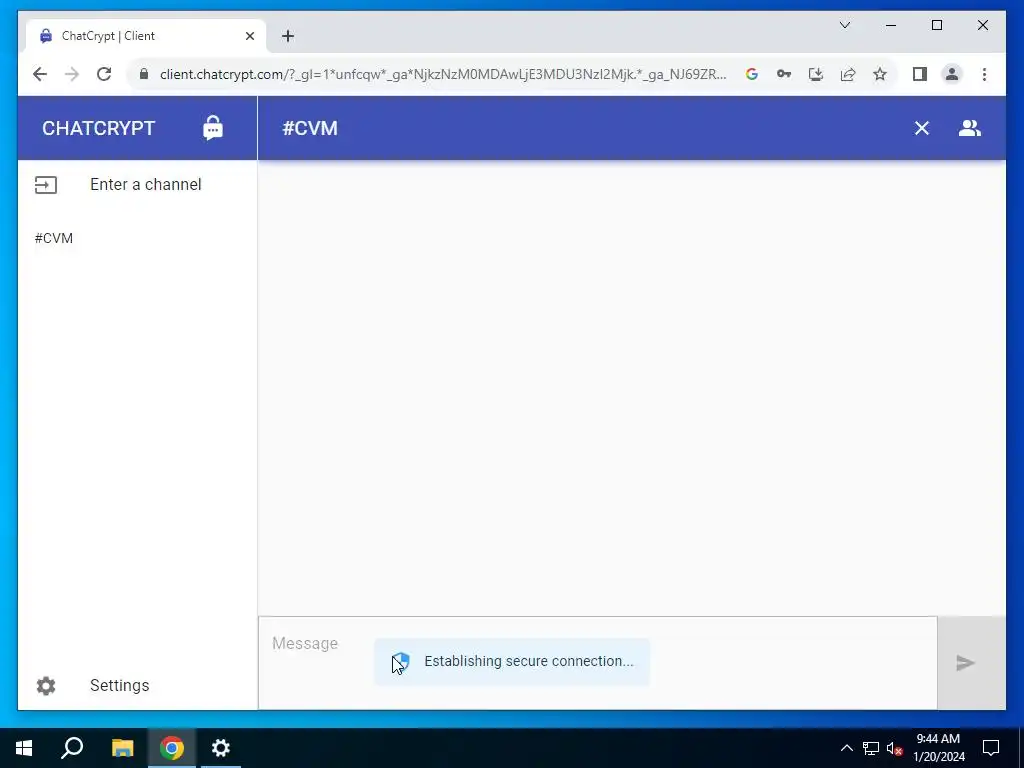The height and width of the screenshot is (768, 1024).
Task: Leave the #CVM channel with the X icon
Action: (921, 128)
